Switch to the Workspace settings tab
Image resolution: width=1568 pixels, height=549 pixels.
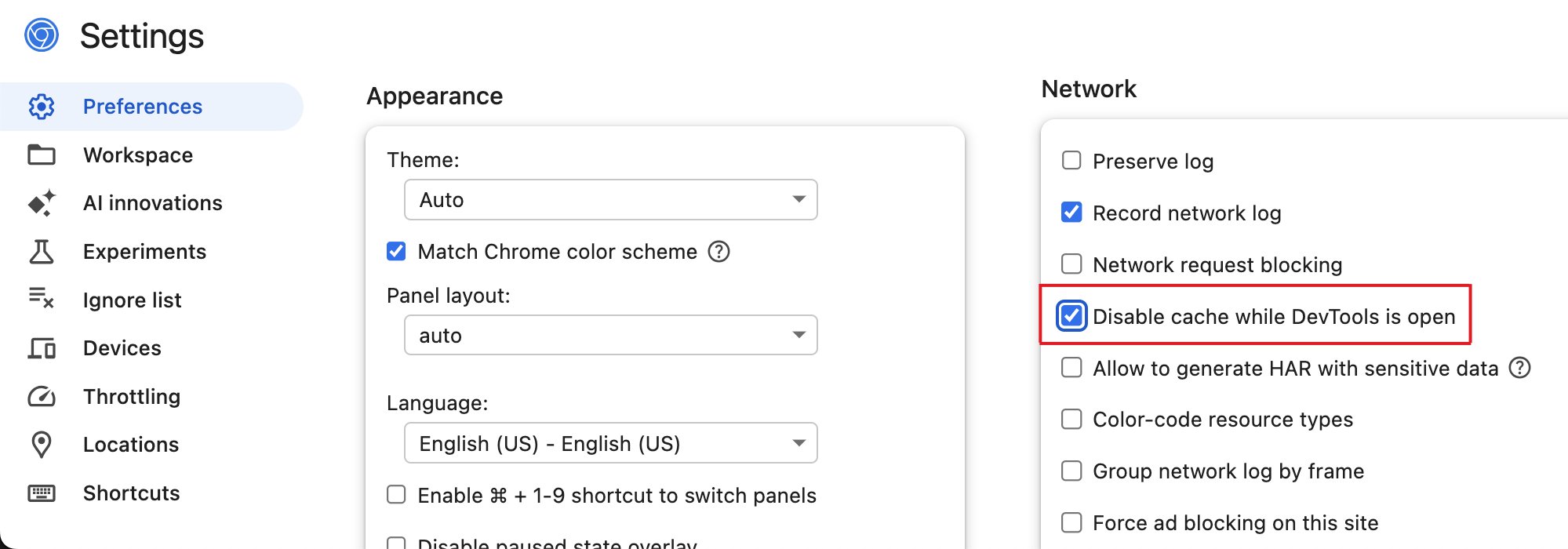[x=138, y=155]
